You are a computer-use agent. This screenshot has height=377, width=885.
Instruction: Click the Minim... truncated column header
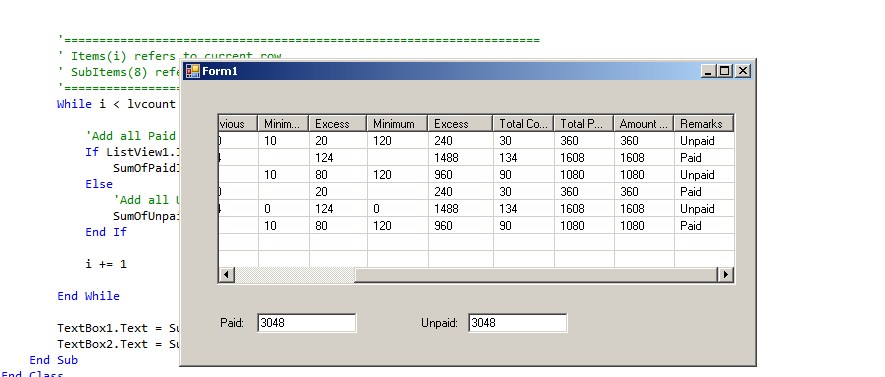[x=283, y=124]
